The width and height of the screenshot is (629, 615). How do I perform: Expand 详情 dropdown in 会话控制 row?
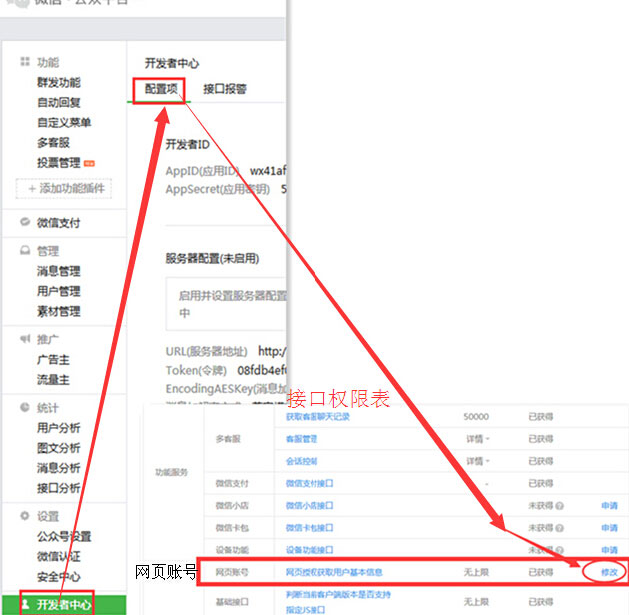coord(478,461)
